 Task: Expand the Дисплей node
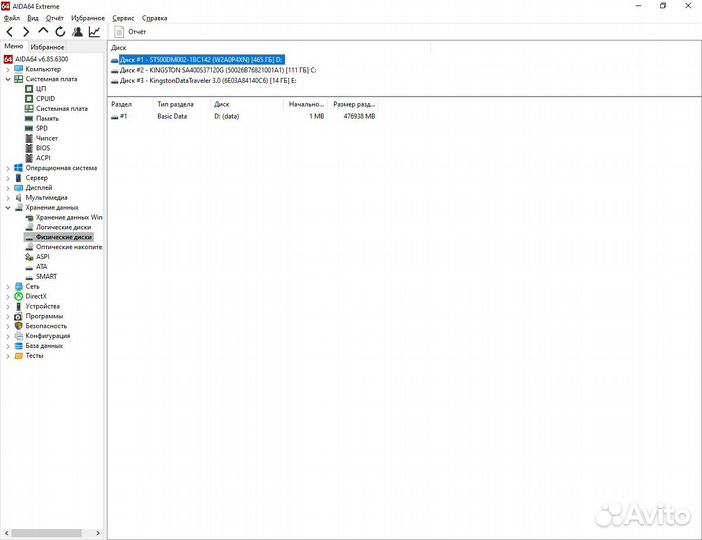[8, 188]
